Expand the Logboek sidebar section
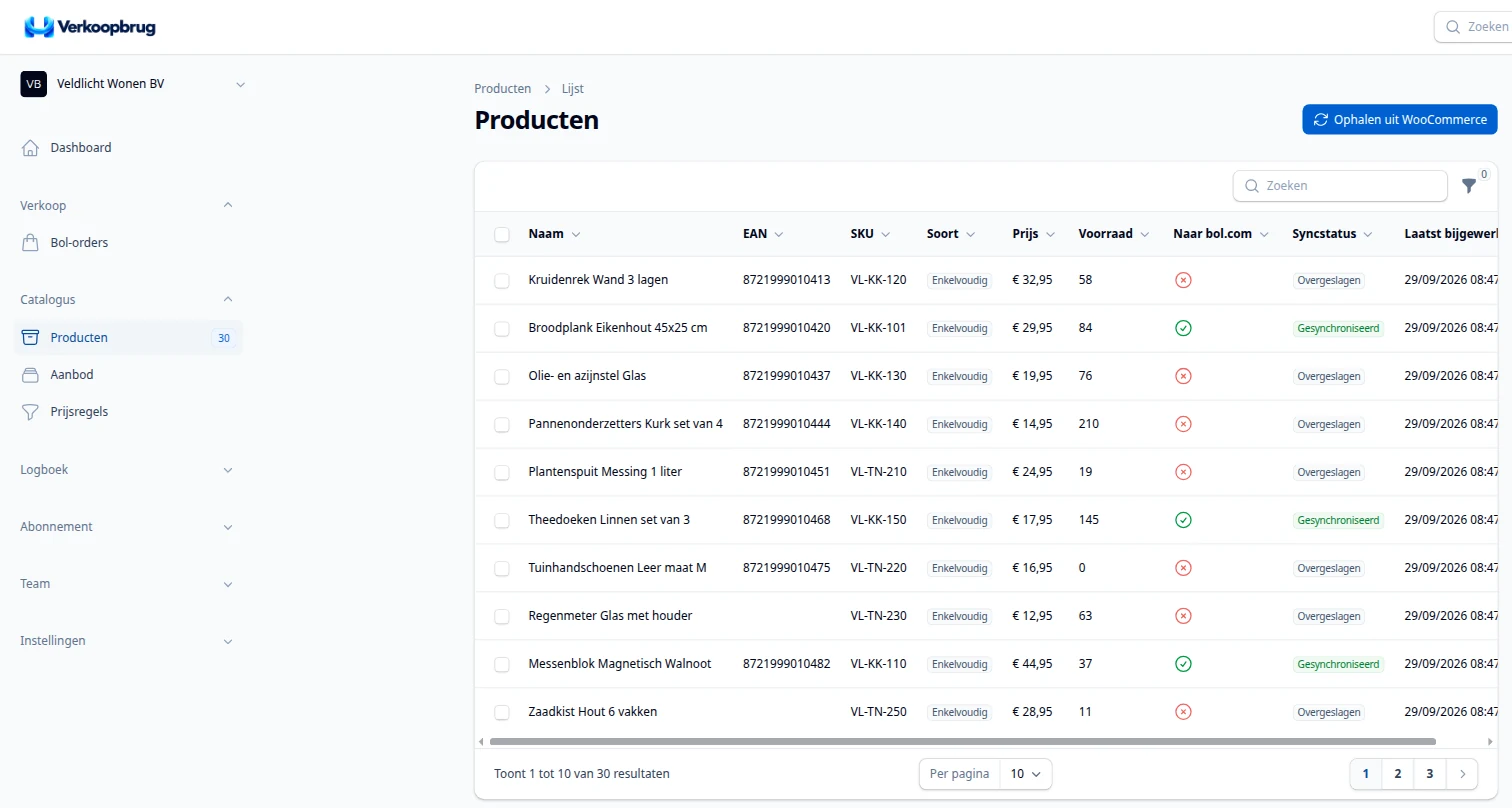Image resolution: width=1512 pixels, height=808 pixels. coord(127,470)
